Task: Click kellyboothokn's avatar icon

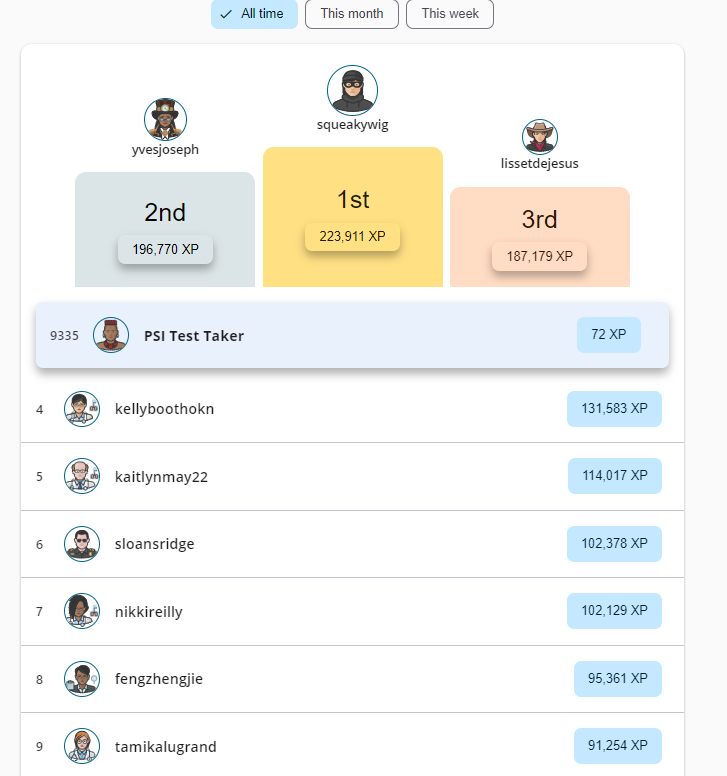Action: 81,409
